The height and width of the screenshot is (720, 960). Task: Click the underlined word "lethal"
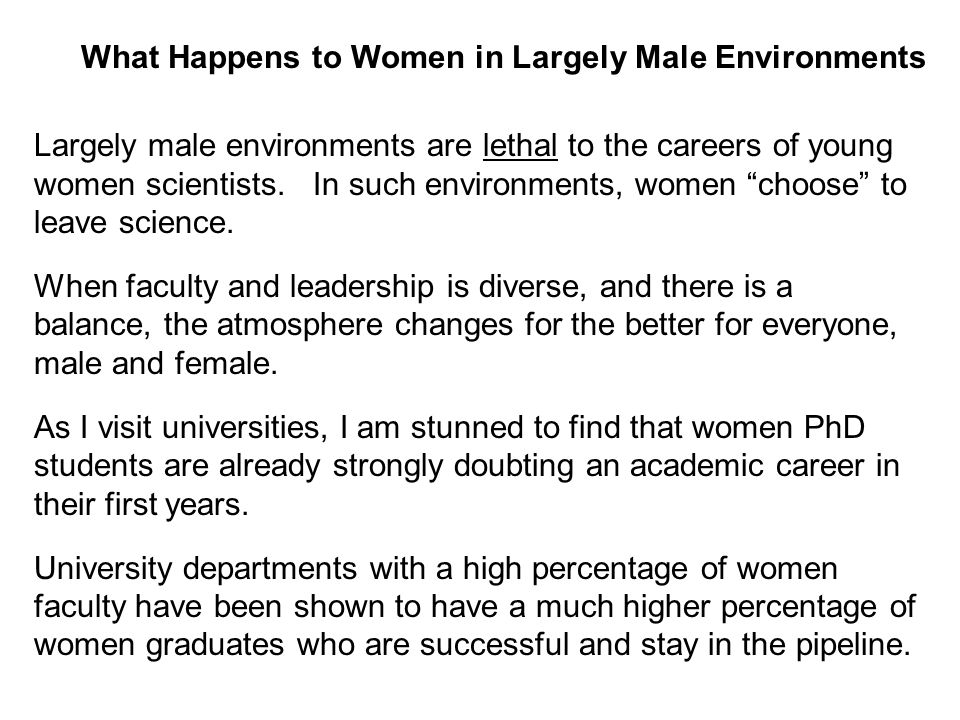520,146
